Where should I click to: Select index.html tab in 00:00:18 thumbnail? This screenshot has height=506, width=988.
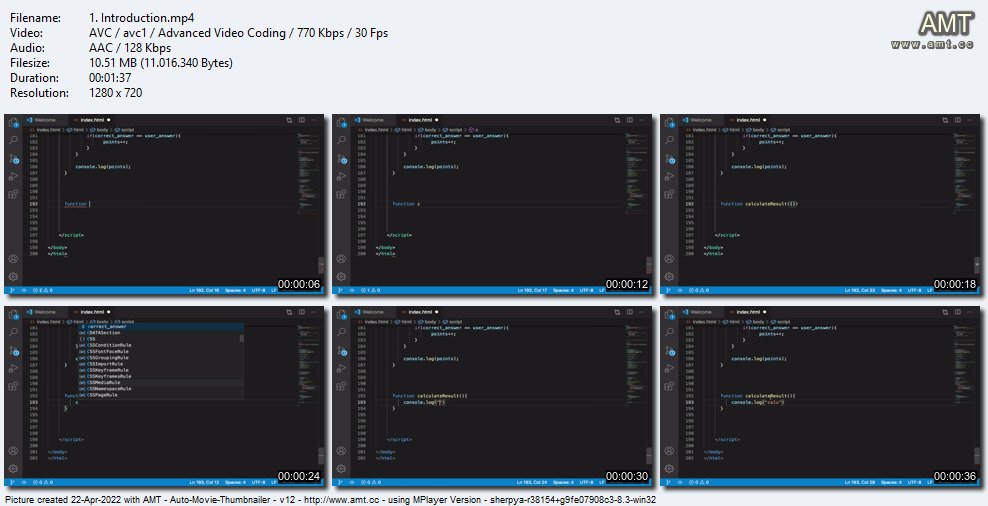748,120
